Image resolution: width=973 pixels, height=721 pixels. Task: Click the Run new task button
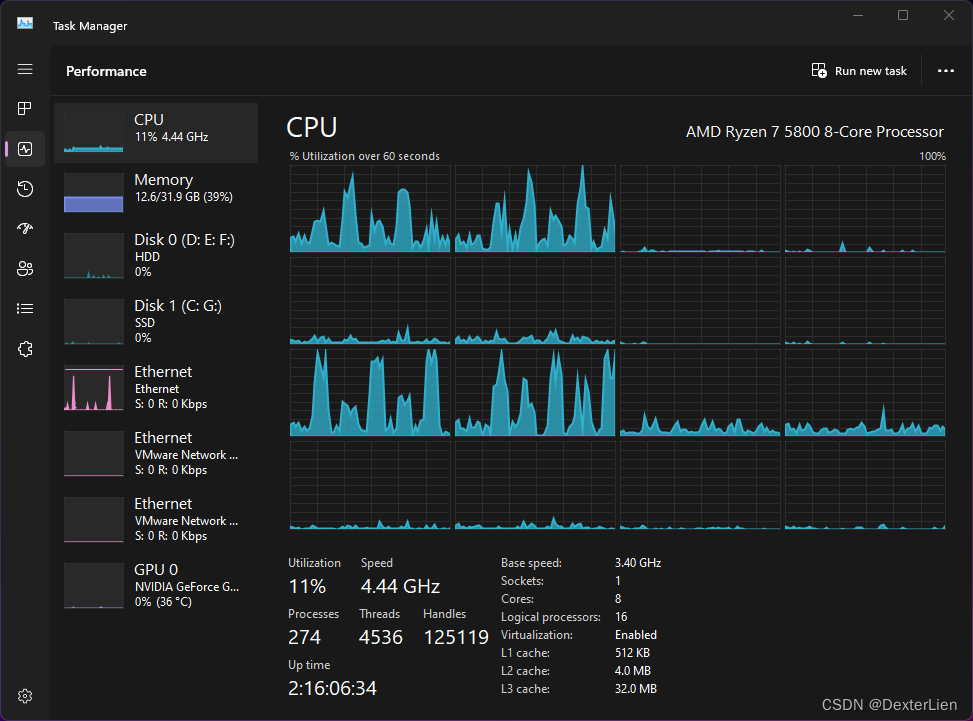pyautogui.click(x=858, y=70)
